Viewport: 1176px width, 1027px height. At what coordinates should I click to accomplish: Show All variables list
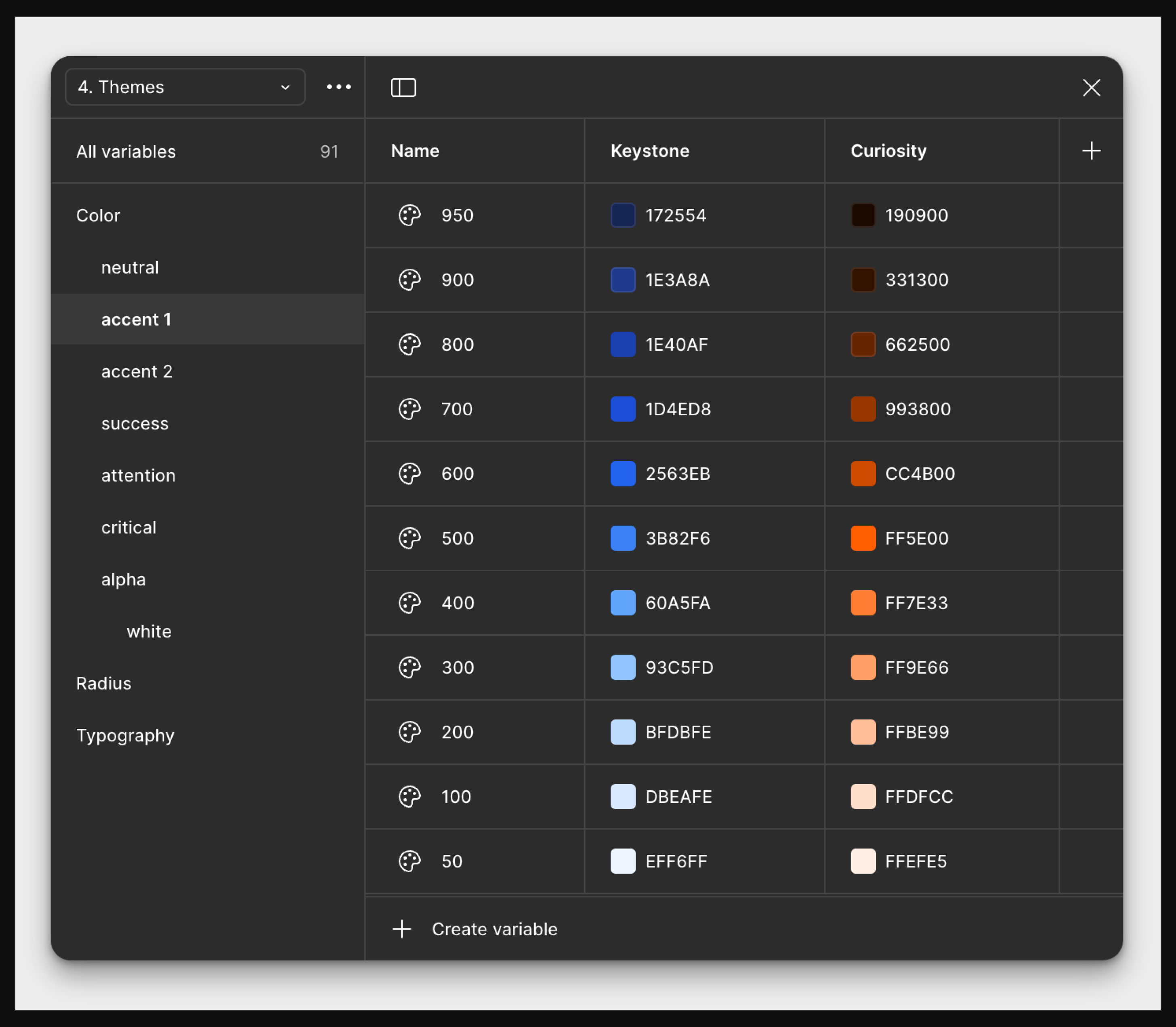126,152
